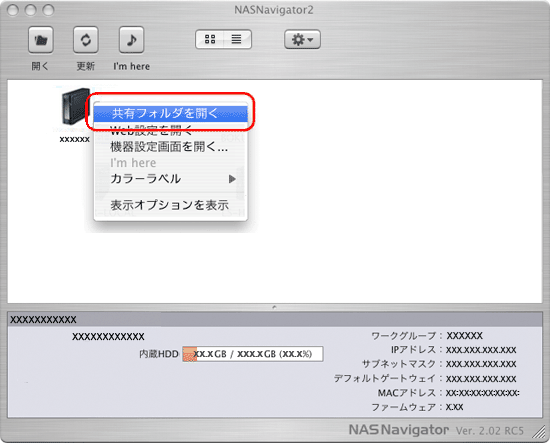Click the I'm here music note icon
This screenshot has width=550, height=443.
tap(132, 40)
